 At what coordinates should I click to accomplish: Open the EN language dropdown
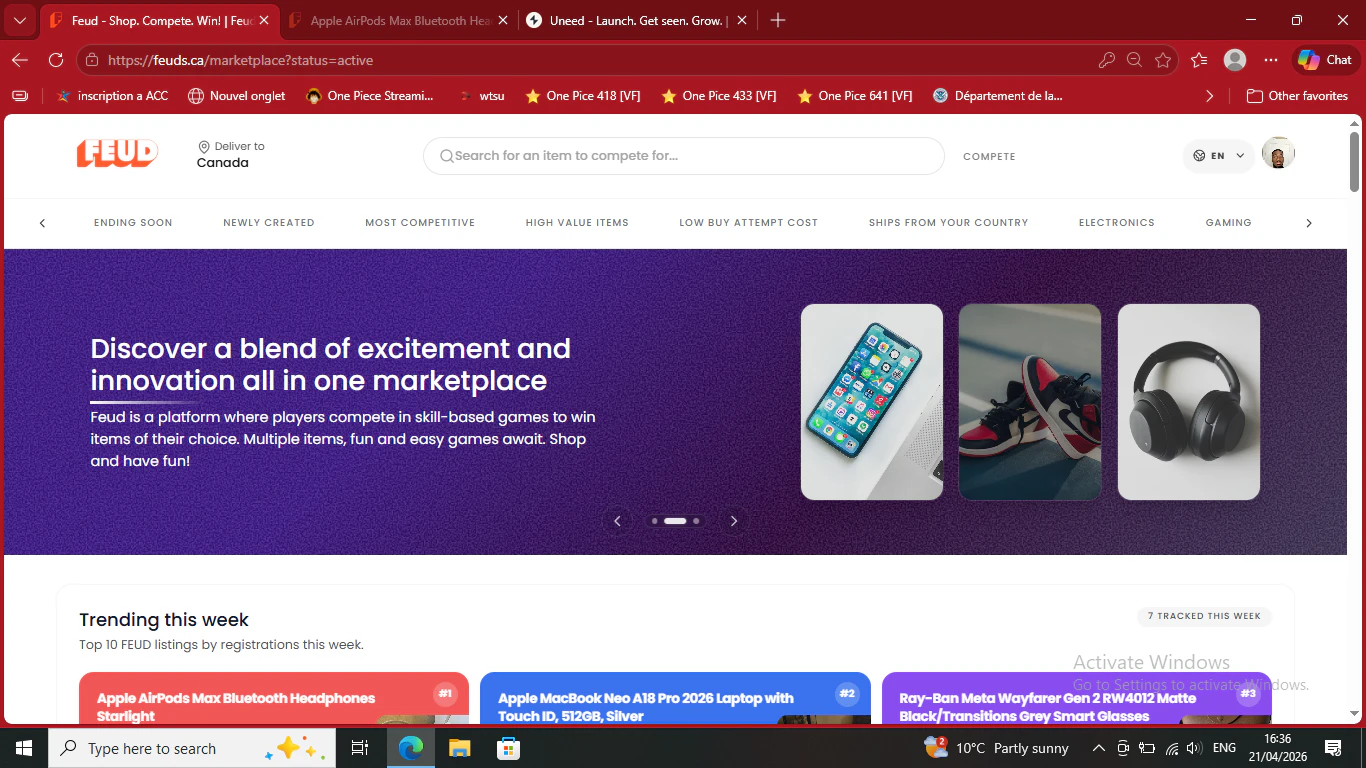pyautogui.click(x=1218, y=156)
